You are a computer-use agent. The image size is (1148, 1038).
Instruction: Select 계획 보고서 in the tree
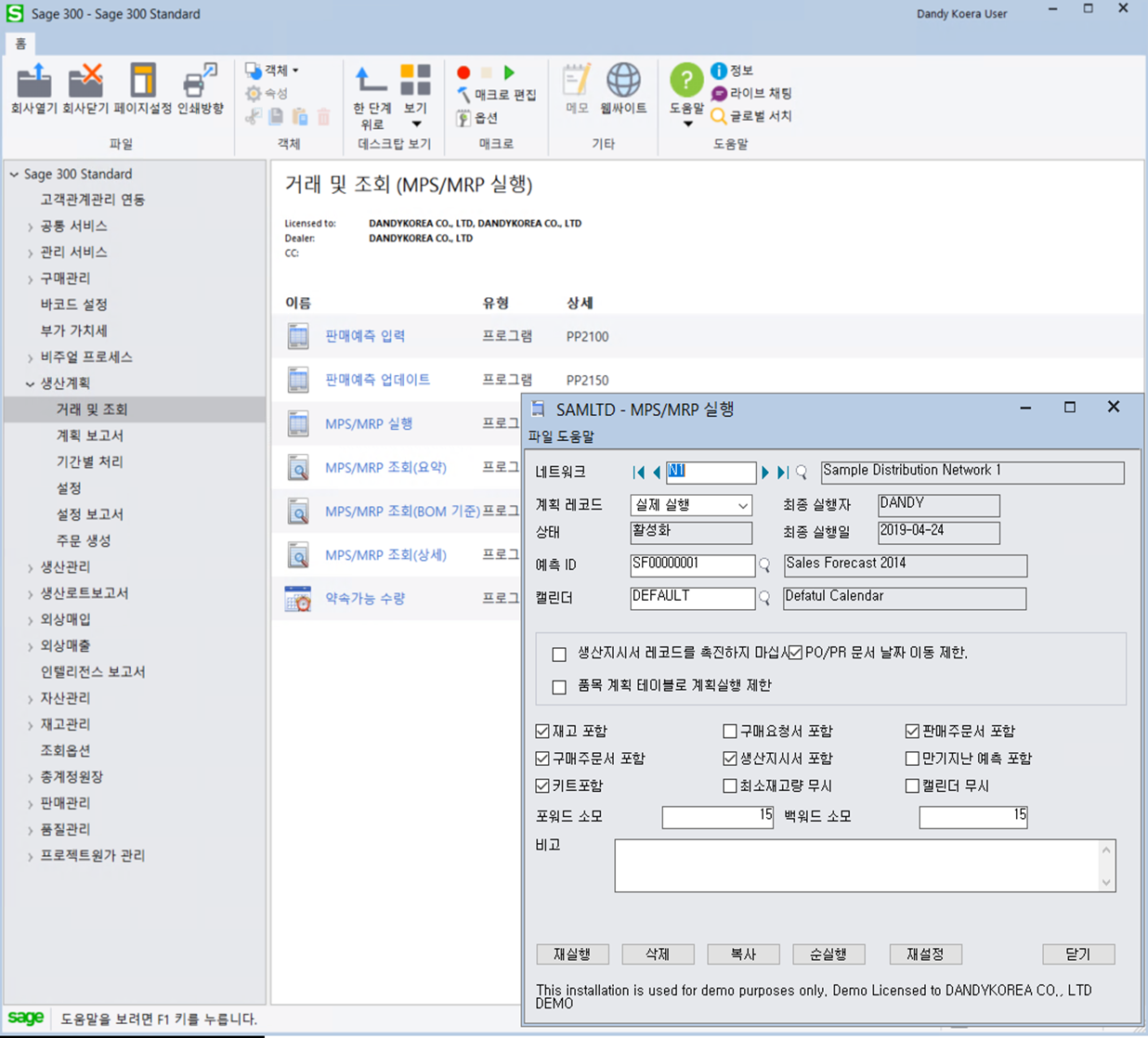point(90,435)
